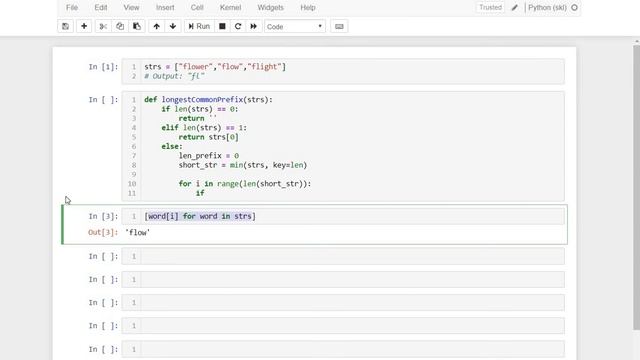The height and width of the screenshot is (360, 640).
Task: Move selected cell down arrow
Action: click(173, 27)
